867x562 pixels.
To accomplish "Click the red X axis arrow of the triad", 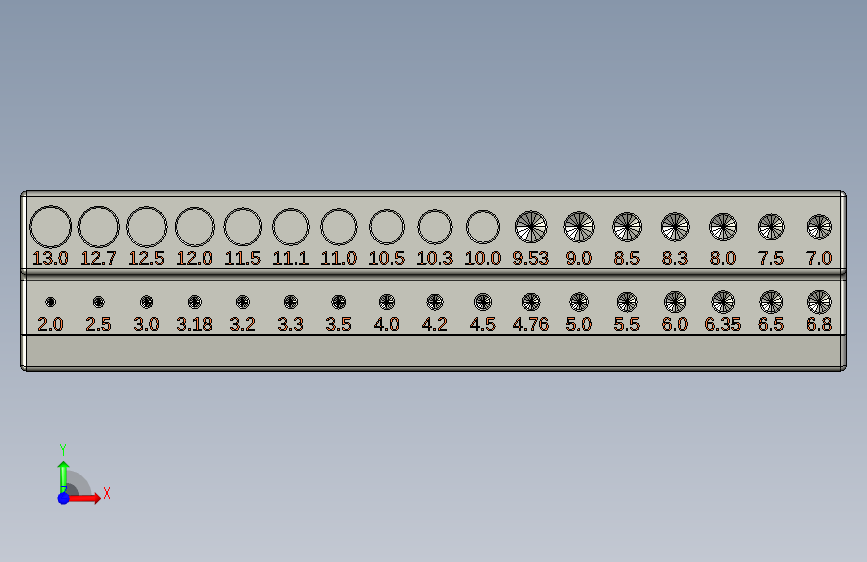I will [84, 498].
